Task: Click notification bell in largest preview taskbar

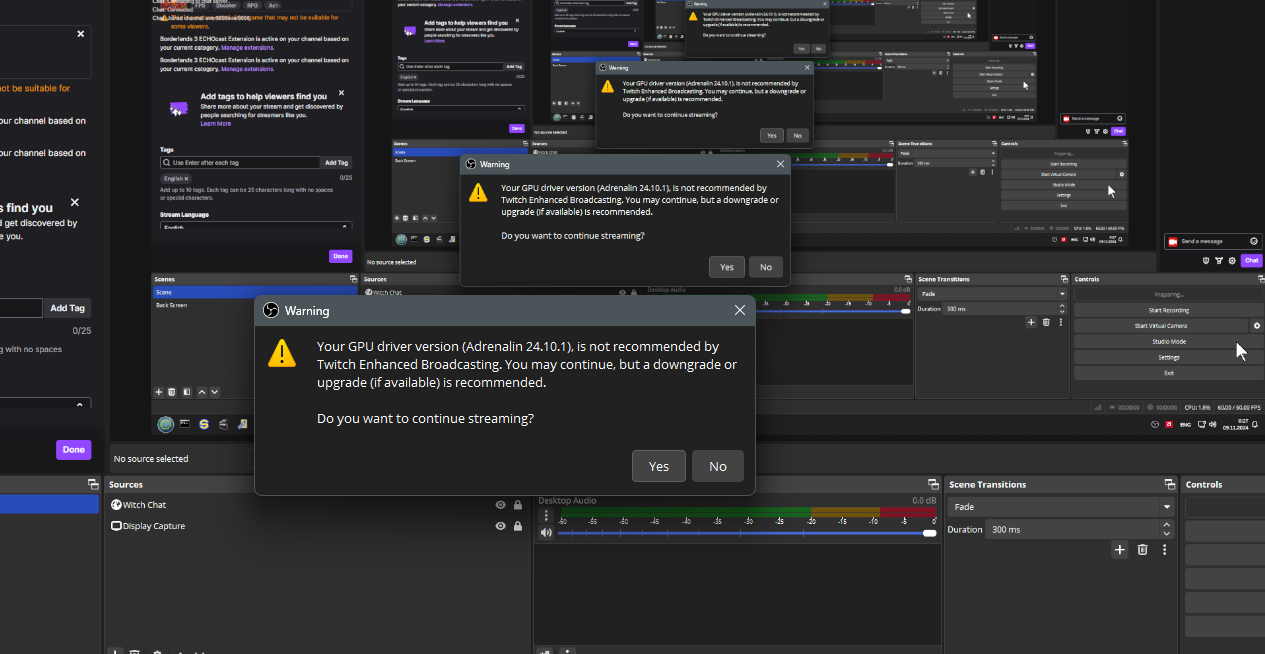Action: [1256, 424]
